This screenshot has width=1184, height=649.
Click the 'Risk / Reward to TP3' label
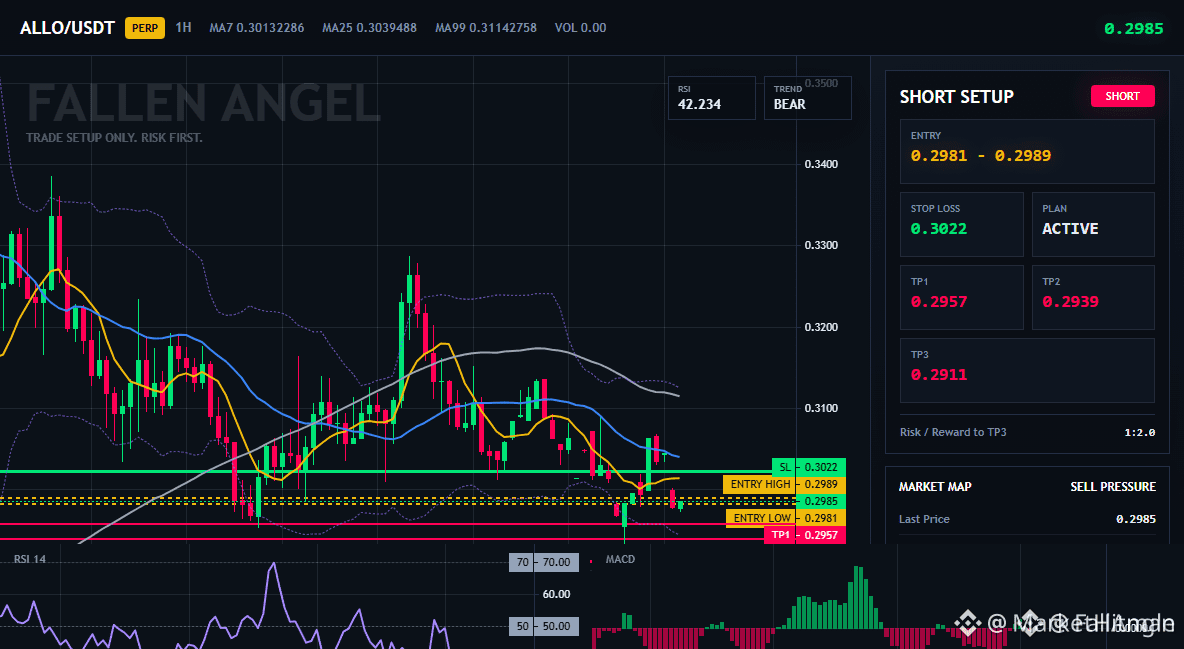953,432
